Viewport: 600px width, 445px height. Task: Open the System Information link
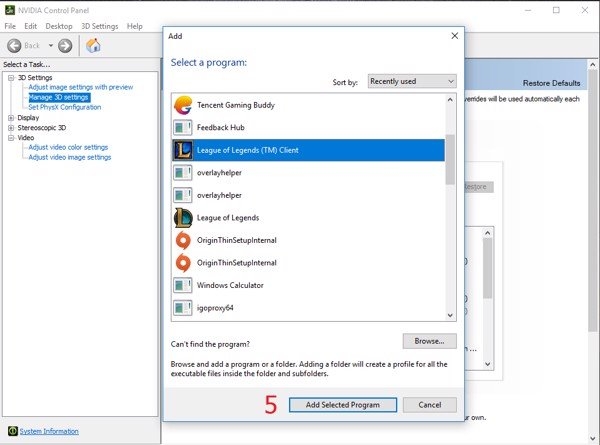pyautogui.click(x=49, y=431)
